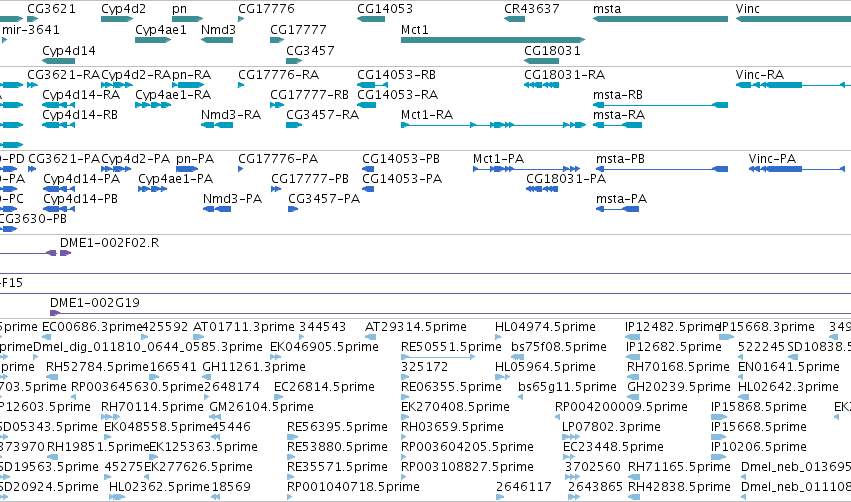The width and height of the screenshot is (851, 502).
Task: Open the pn gene label
Action: point(180,9)
